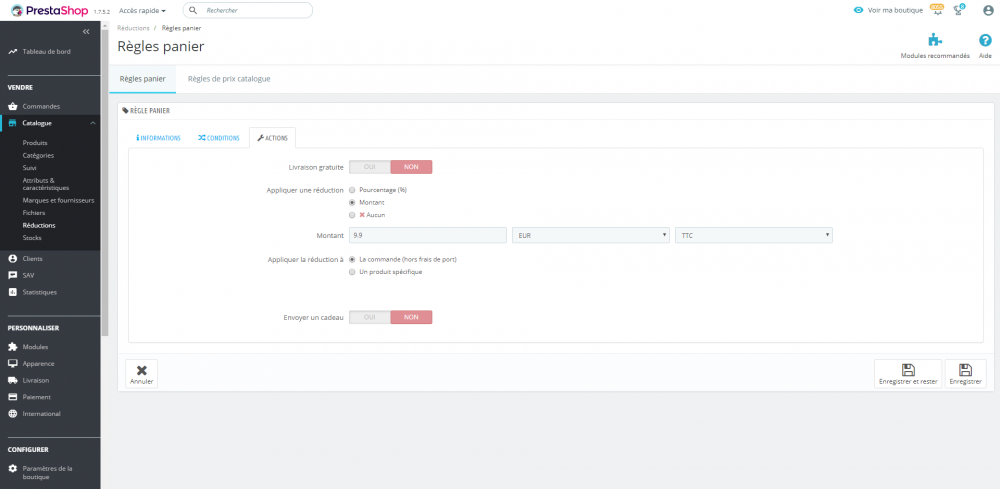The image size is (1000, 489).
Task: Open Réductions in the sidebar
Action: click(x=39, y=225)
